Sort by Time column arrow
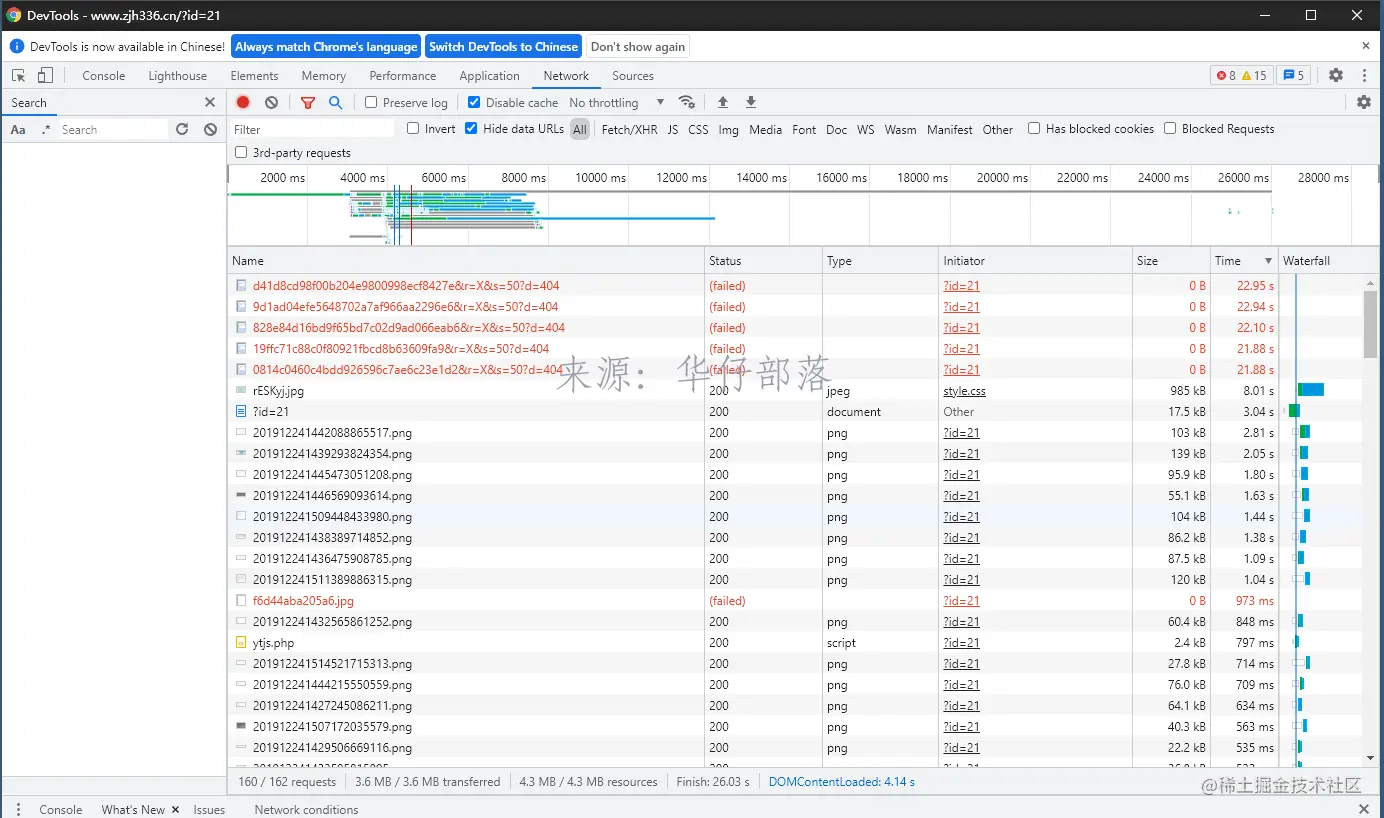The height and width of the screenshot is (818, 1384). pyautogui.click(x=1269, y=261)
